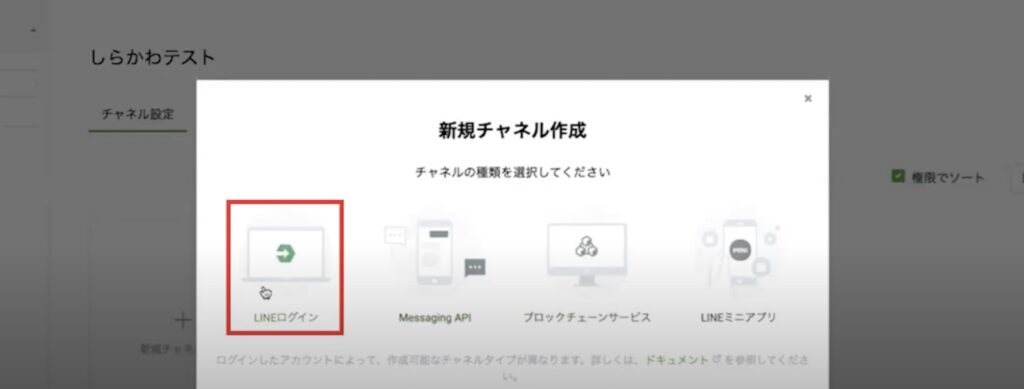Click the ブロックチェーンサービス label
Screen dimensions: 1024x389
(586, 318)
